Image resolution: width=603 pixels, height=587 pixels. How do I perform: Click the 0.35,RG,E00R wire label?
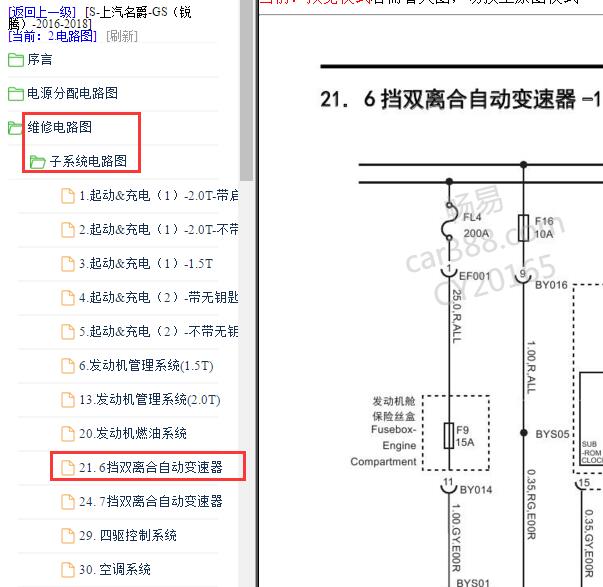[x=531, y=504]
